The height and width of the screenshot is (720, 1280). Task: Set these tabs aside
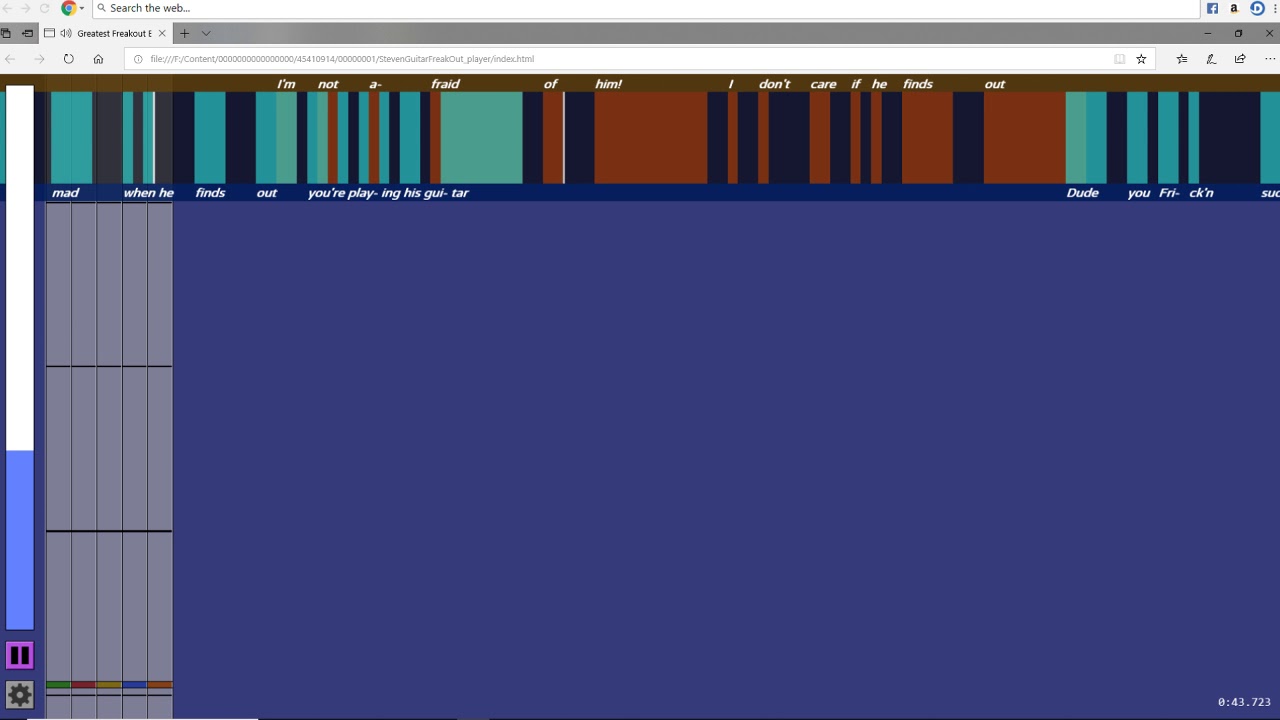tap(27, 33)
